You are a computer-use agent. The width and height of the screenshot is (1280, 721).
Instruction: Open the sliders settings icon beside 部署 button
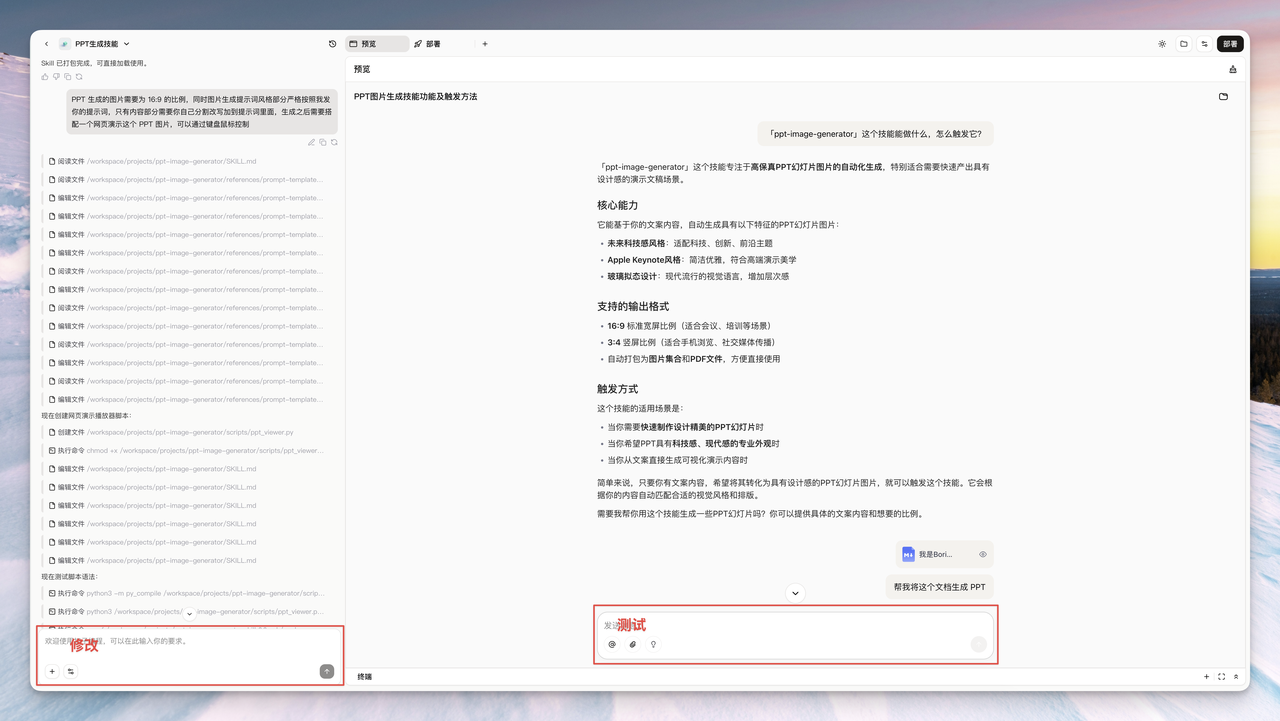[x=1204, y=44]
